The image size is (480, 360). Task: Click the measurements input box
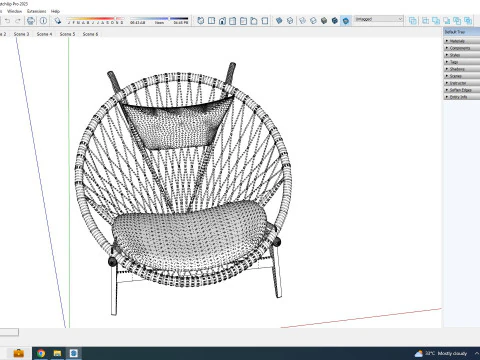[9, 332]
